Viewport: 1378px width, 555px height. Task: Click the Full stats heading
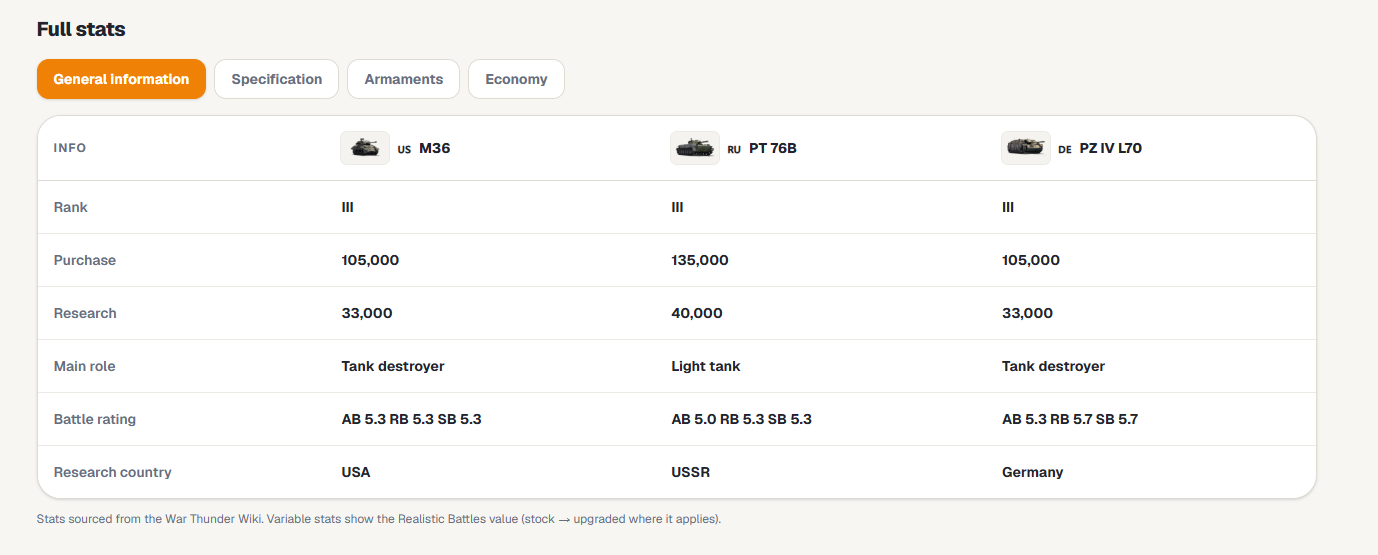coord(81,29)
